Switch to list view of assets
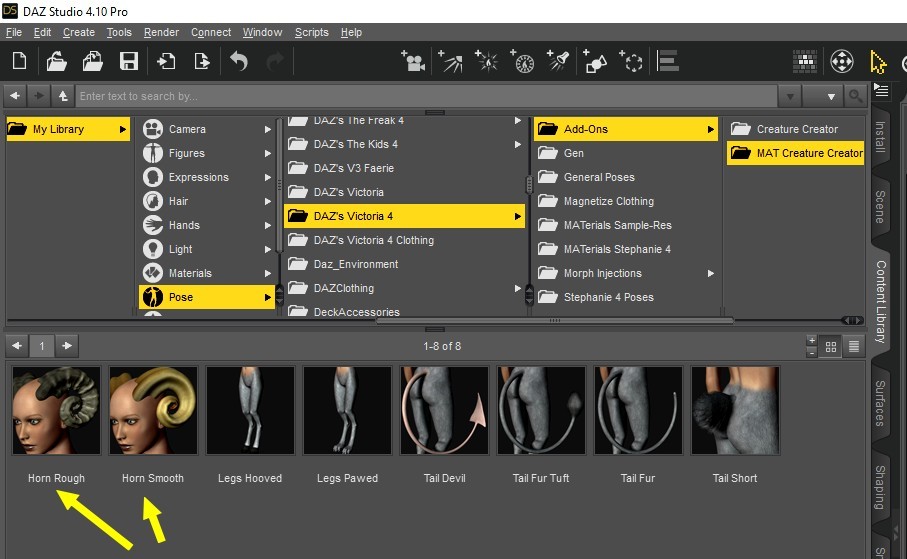Viewport: 907px width, 559px height. [854, 347]
